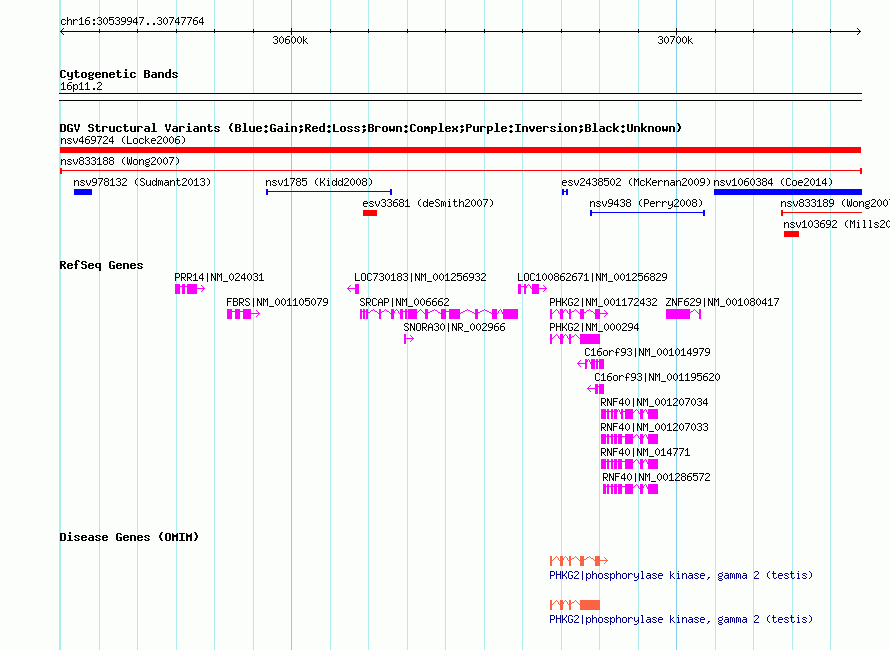Viewport: 890px width, 650px height.
Task: Click the LOC730183 gene glyph
Action: click(x=353, y=289)
